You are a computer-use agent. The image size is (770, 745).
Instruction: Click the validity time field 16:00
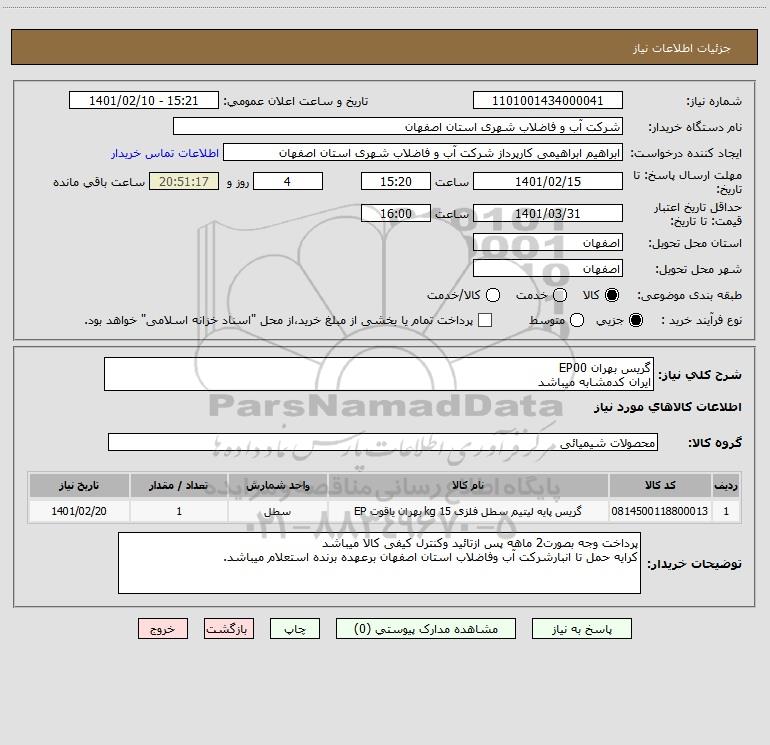(x=396, y=213)
